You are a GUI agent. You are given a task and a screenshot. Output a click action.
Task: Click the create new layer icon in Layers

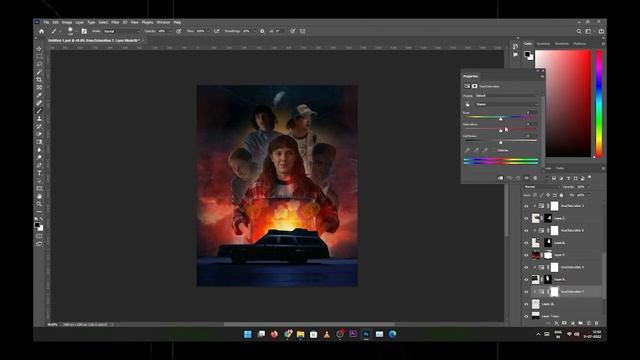pos(589,323)
